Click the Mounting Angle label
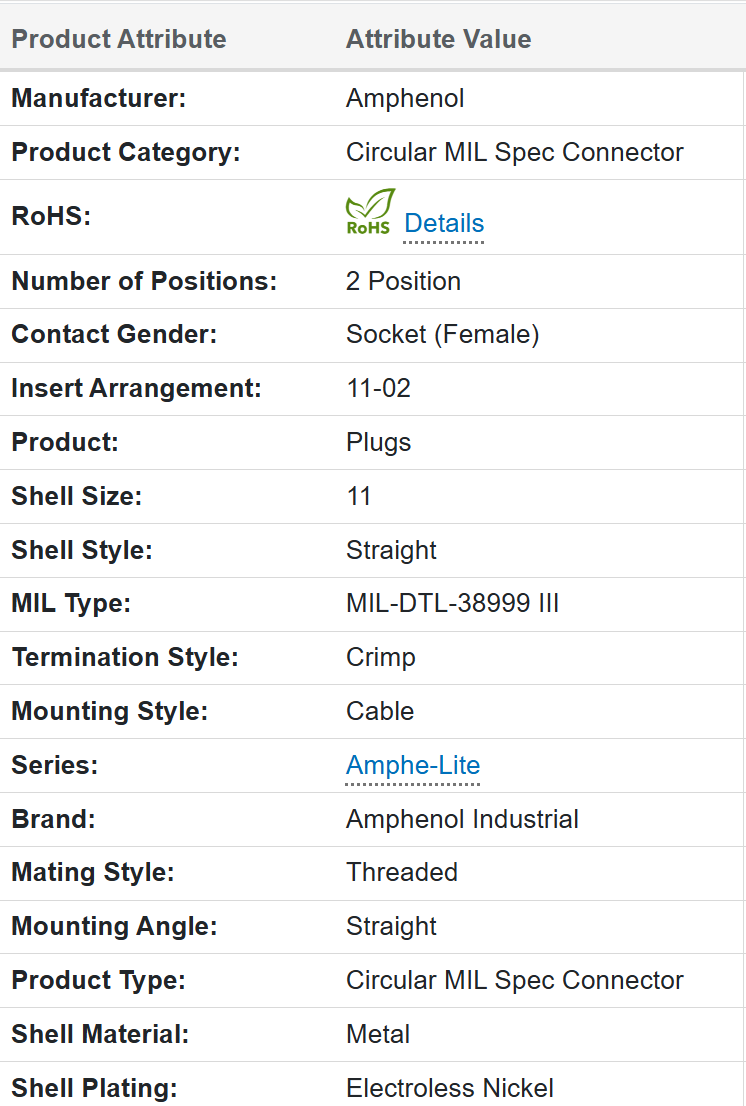746x1106 pixels. tap(114, 926)
